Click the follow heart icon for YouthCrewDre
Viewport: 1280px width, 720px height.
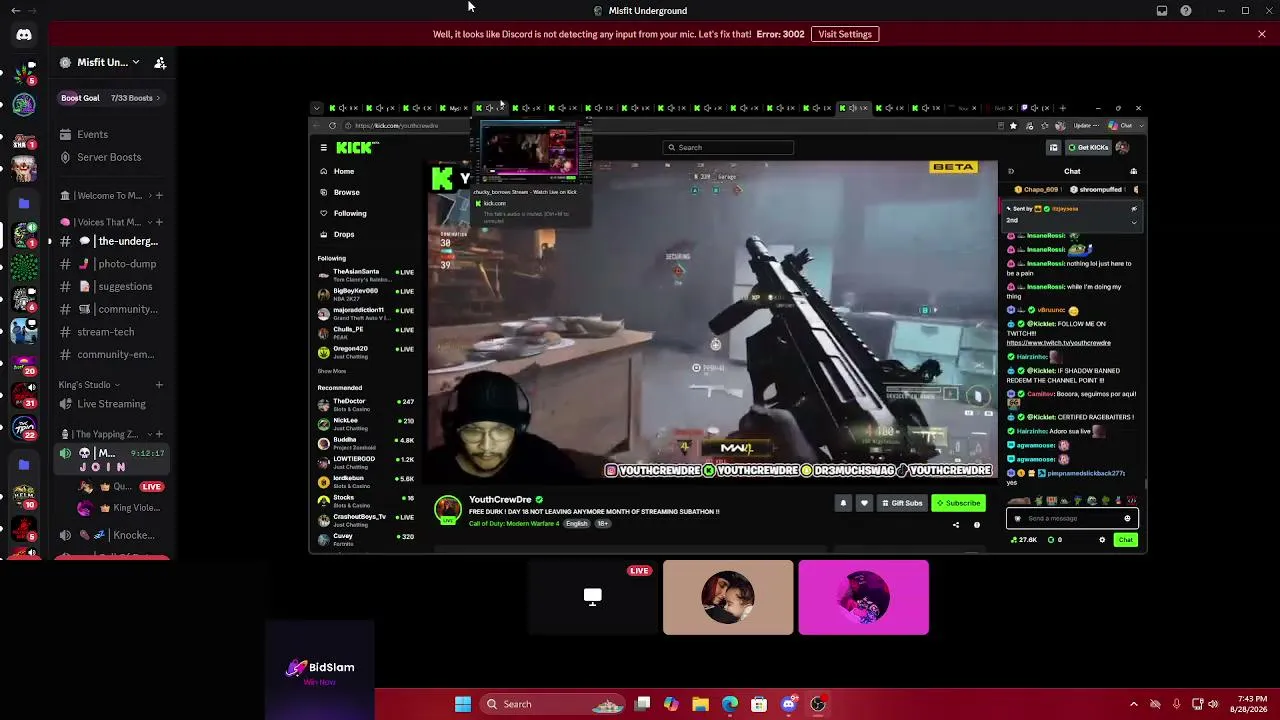click(x=864, y=503)
